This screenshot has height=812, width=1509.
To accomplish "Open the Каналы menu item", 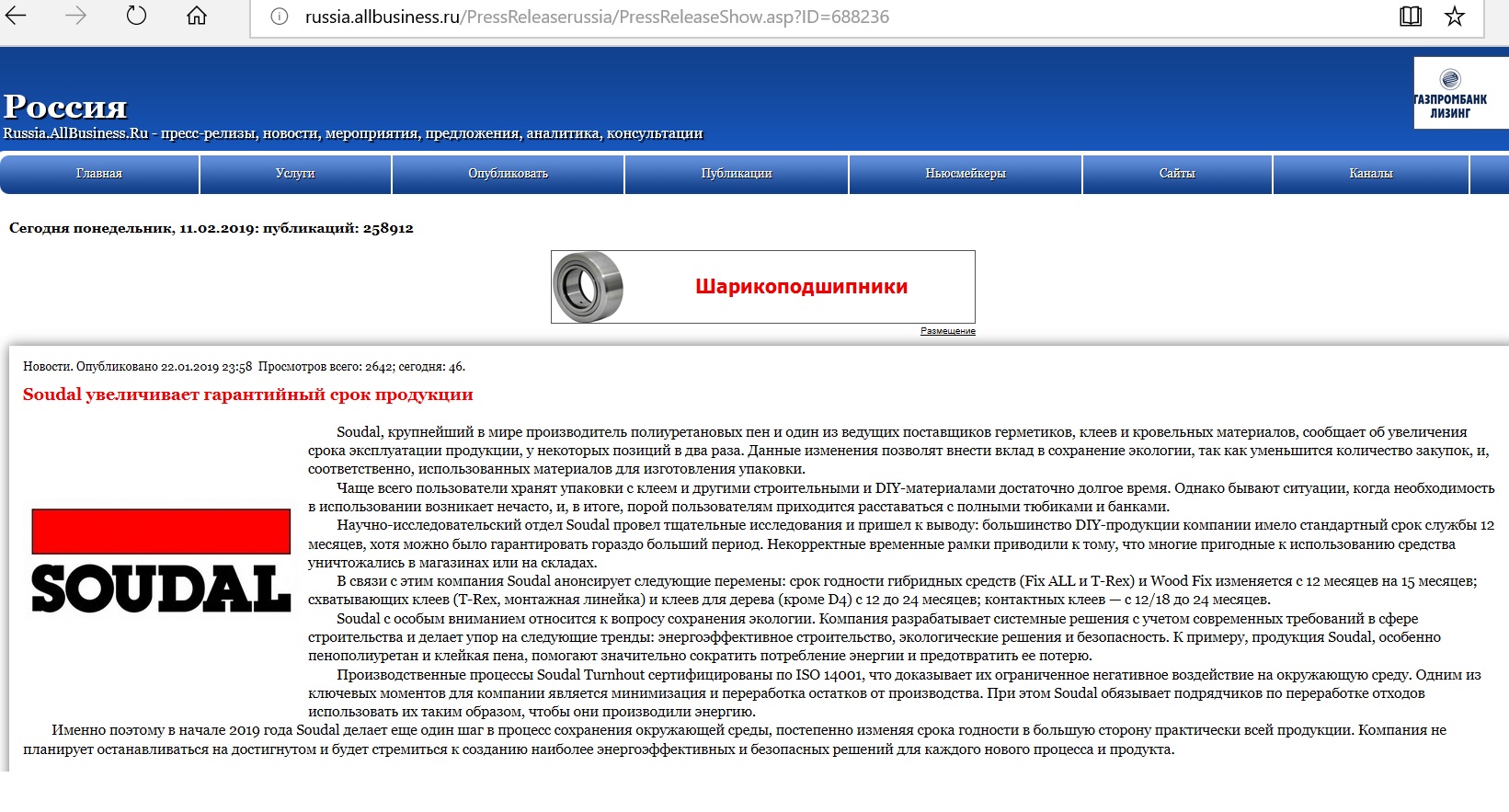I will [x=1371, y=174].
